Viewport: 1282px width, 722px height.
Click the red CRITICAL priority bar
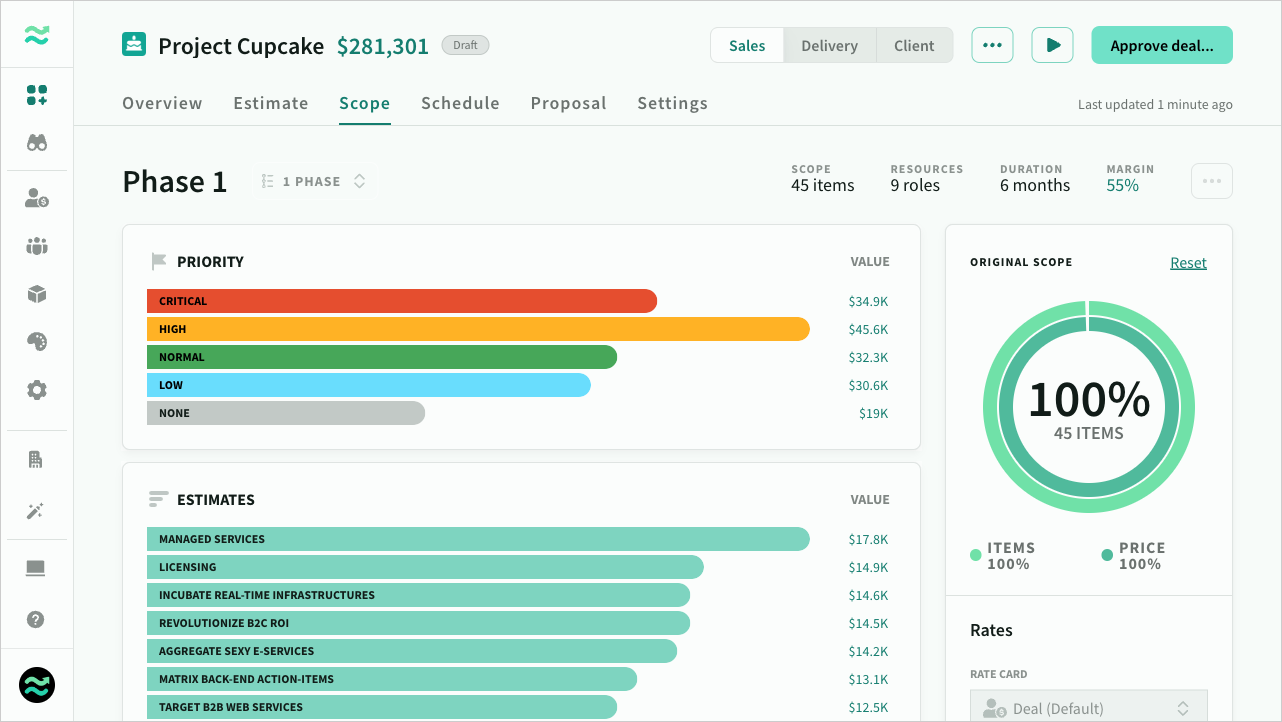[402, 301]
